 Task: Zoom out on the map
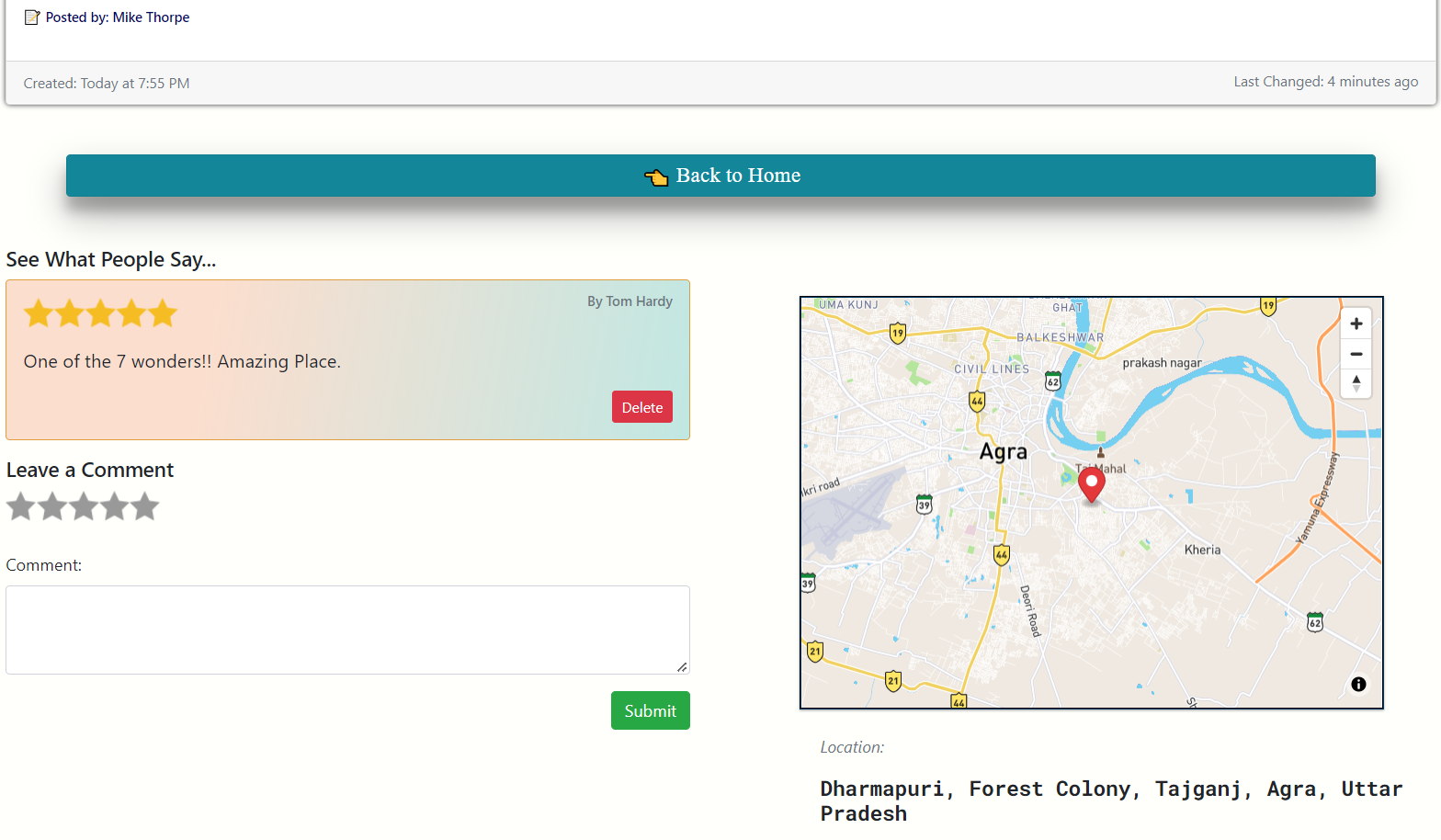point(1356,354)
